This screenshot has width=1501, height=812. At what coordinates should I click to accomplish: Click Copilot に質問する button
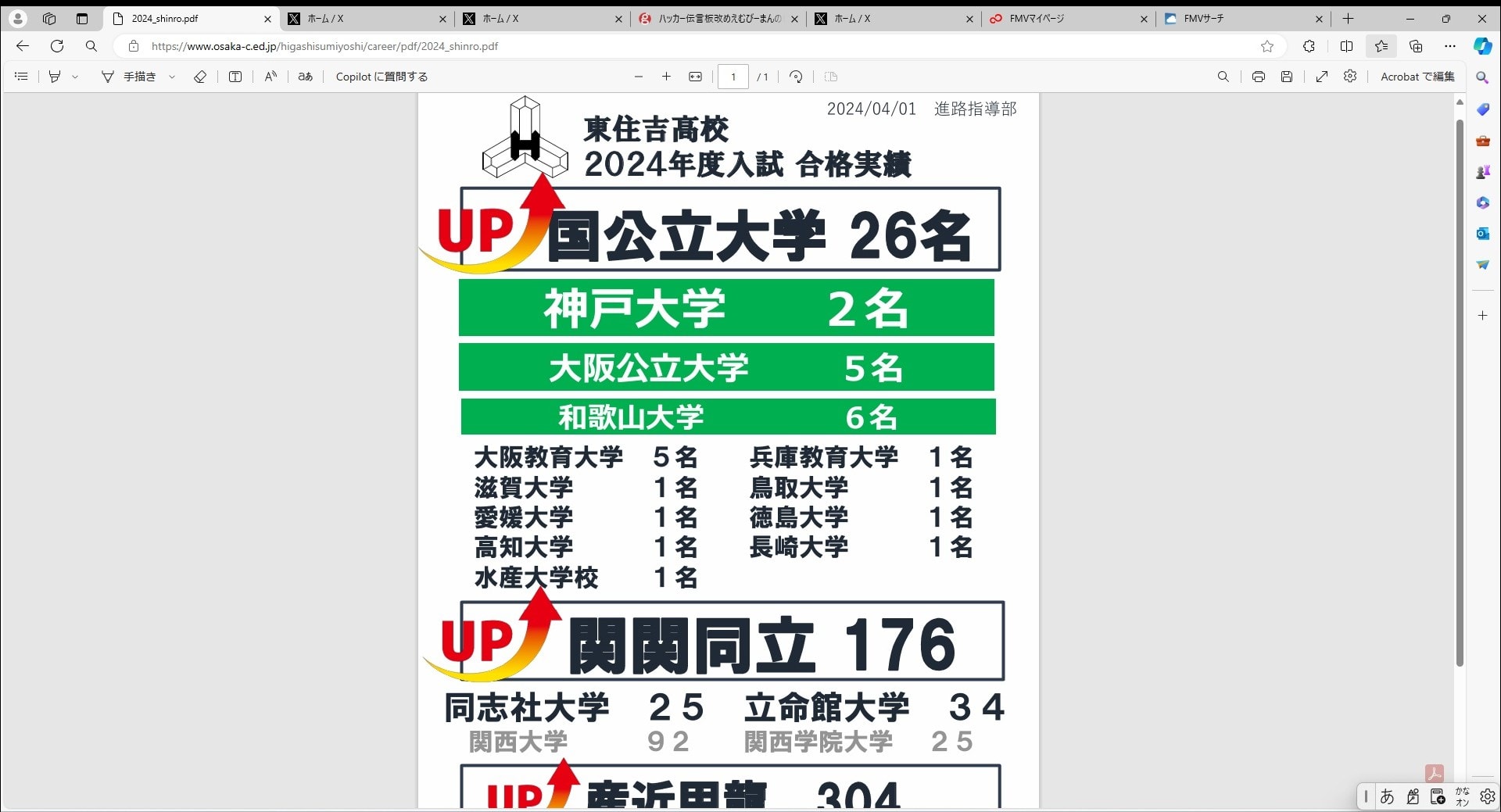(382, 77)
